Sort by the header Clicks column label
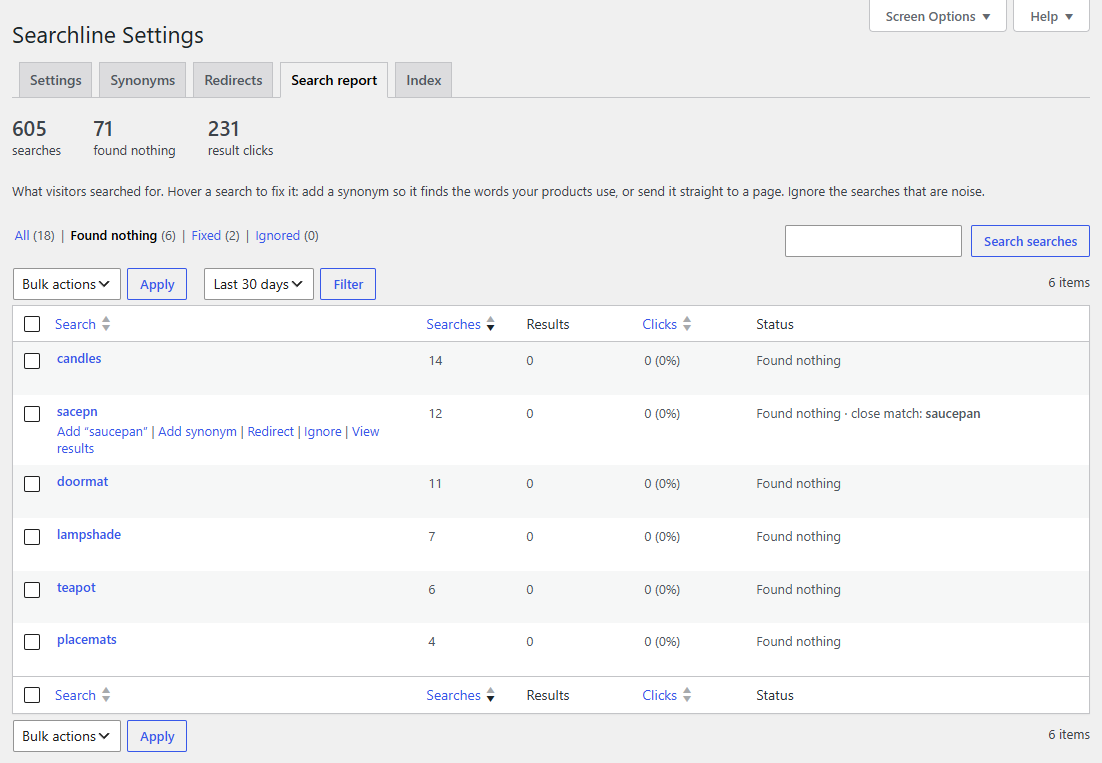 [659, 324]
